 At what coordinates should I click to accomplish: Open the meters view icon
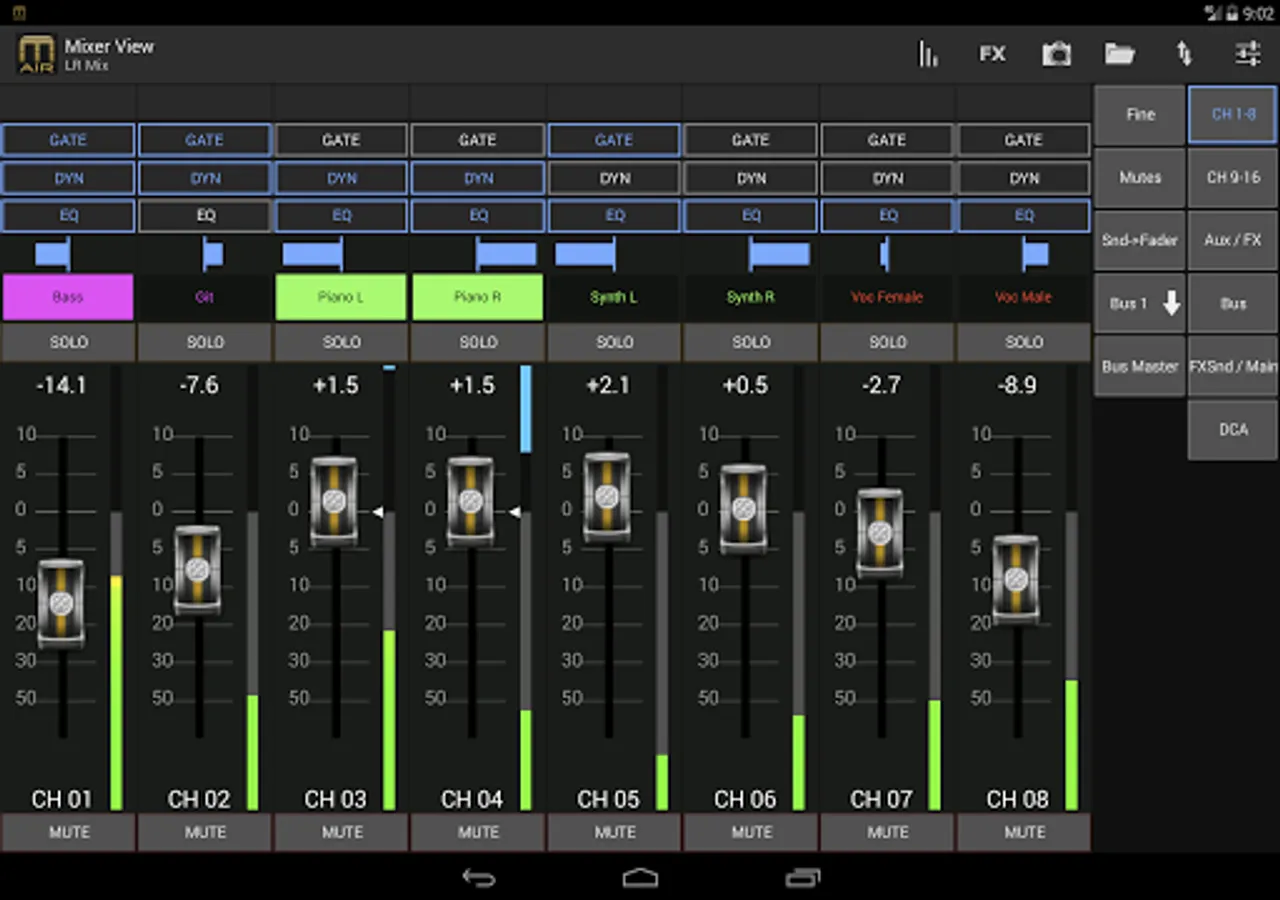(928, 54)
